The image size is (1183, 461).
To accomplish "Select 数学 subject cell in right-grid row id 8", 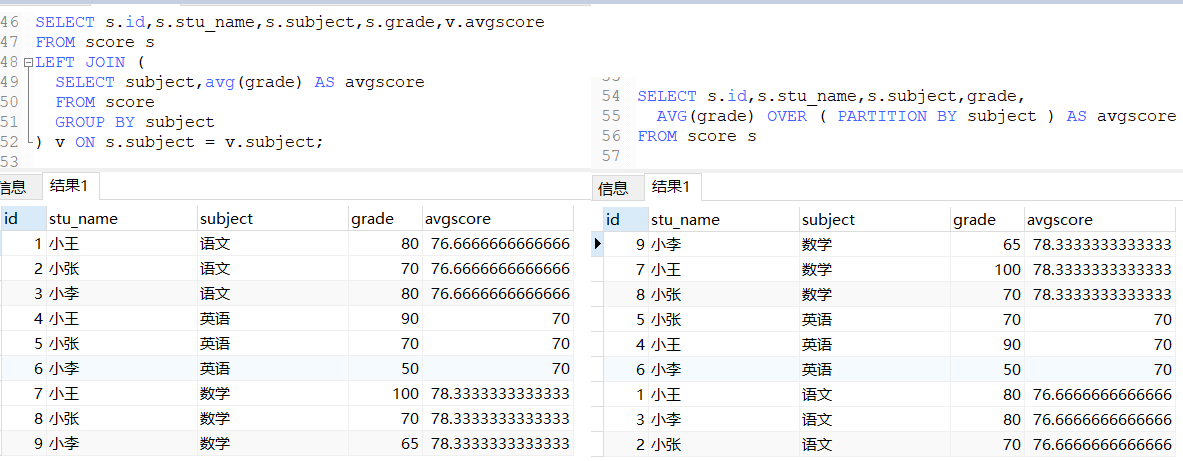I will [x=874, y=294].
